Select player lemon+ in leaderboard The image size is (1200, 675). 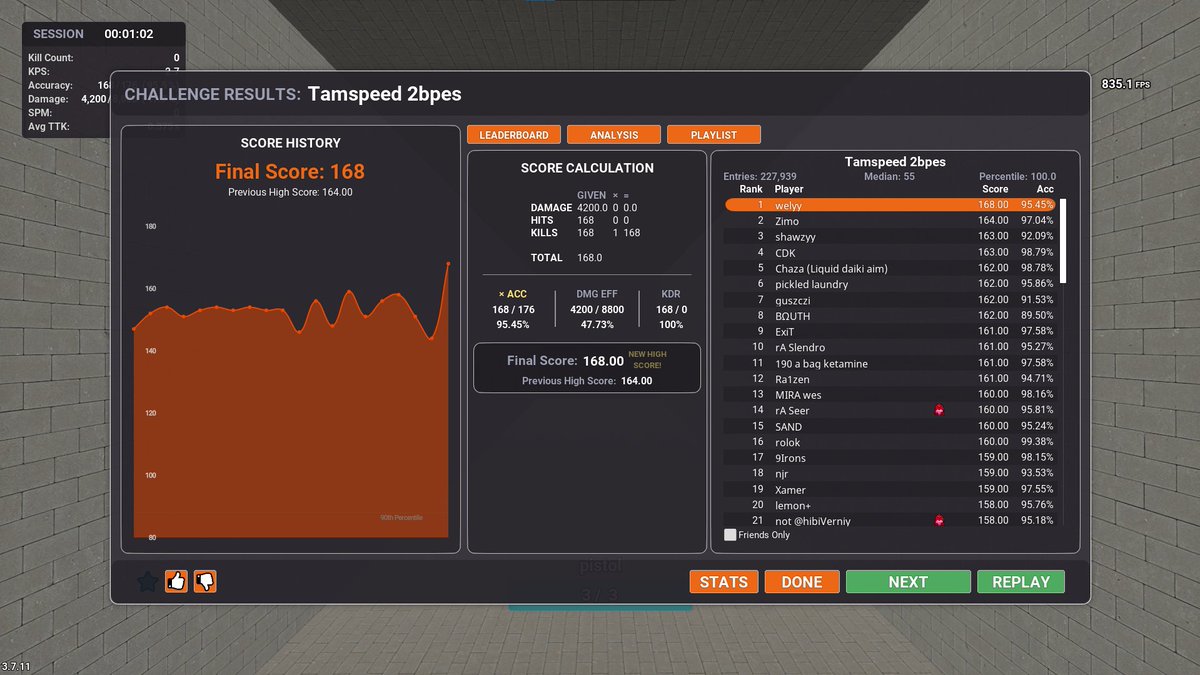pos(891,505)
